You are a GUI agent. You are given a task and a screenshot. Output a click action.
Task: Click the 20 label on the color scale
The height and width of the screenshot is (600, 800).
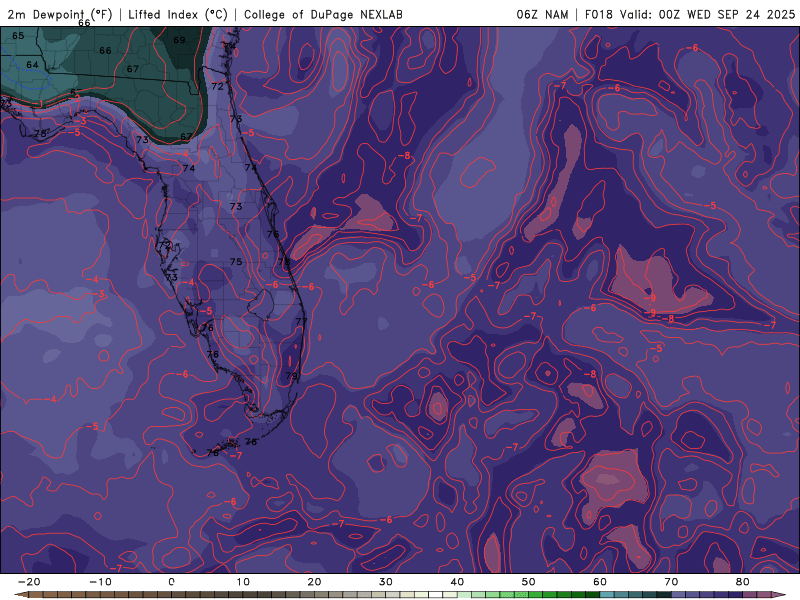point(314,582)
